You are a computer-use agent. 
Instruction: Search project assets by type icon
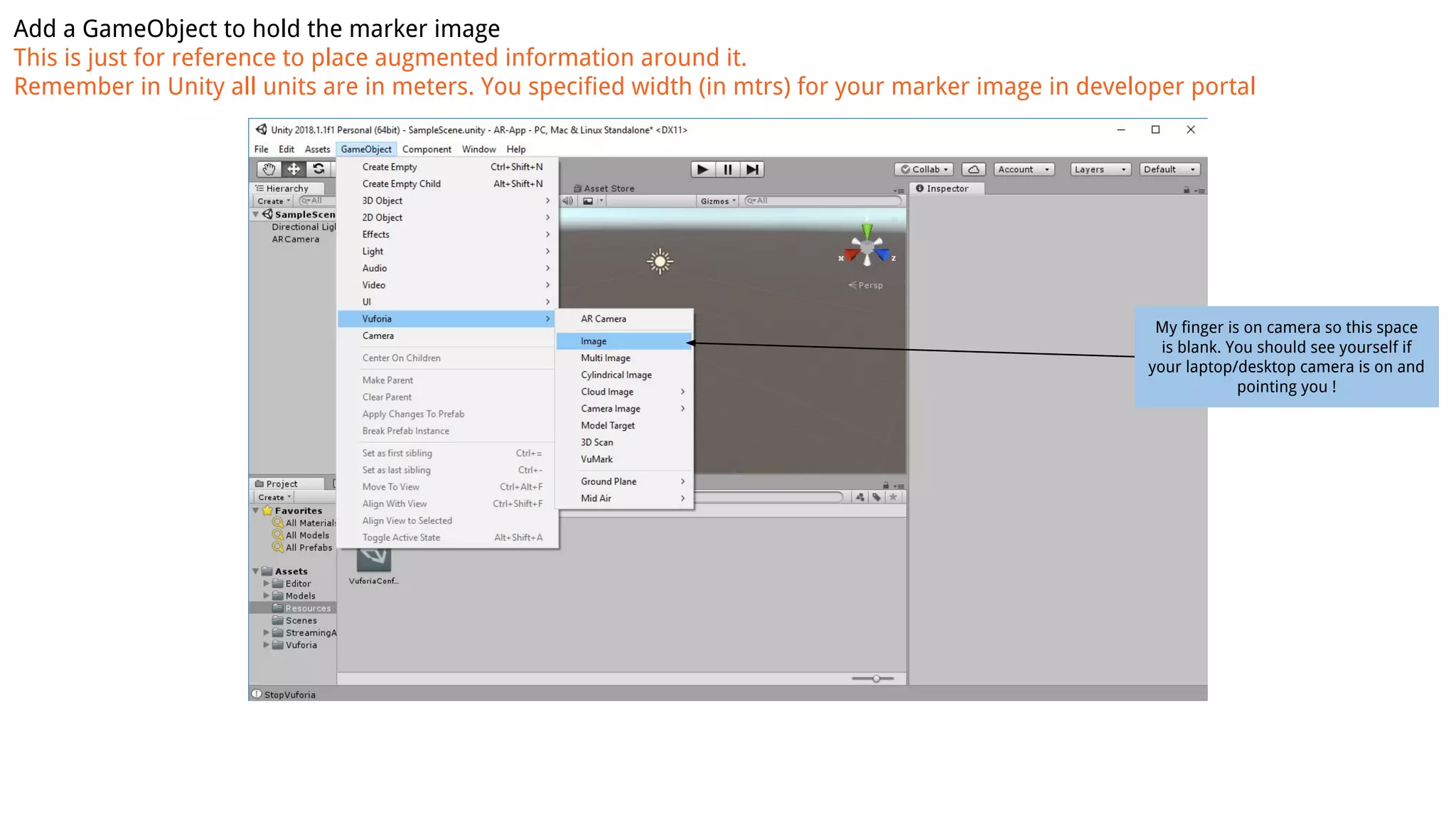[x=860, y=497]
